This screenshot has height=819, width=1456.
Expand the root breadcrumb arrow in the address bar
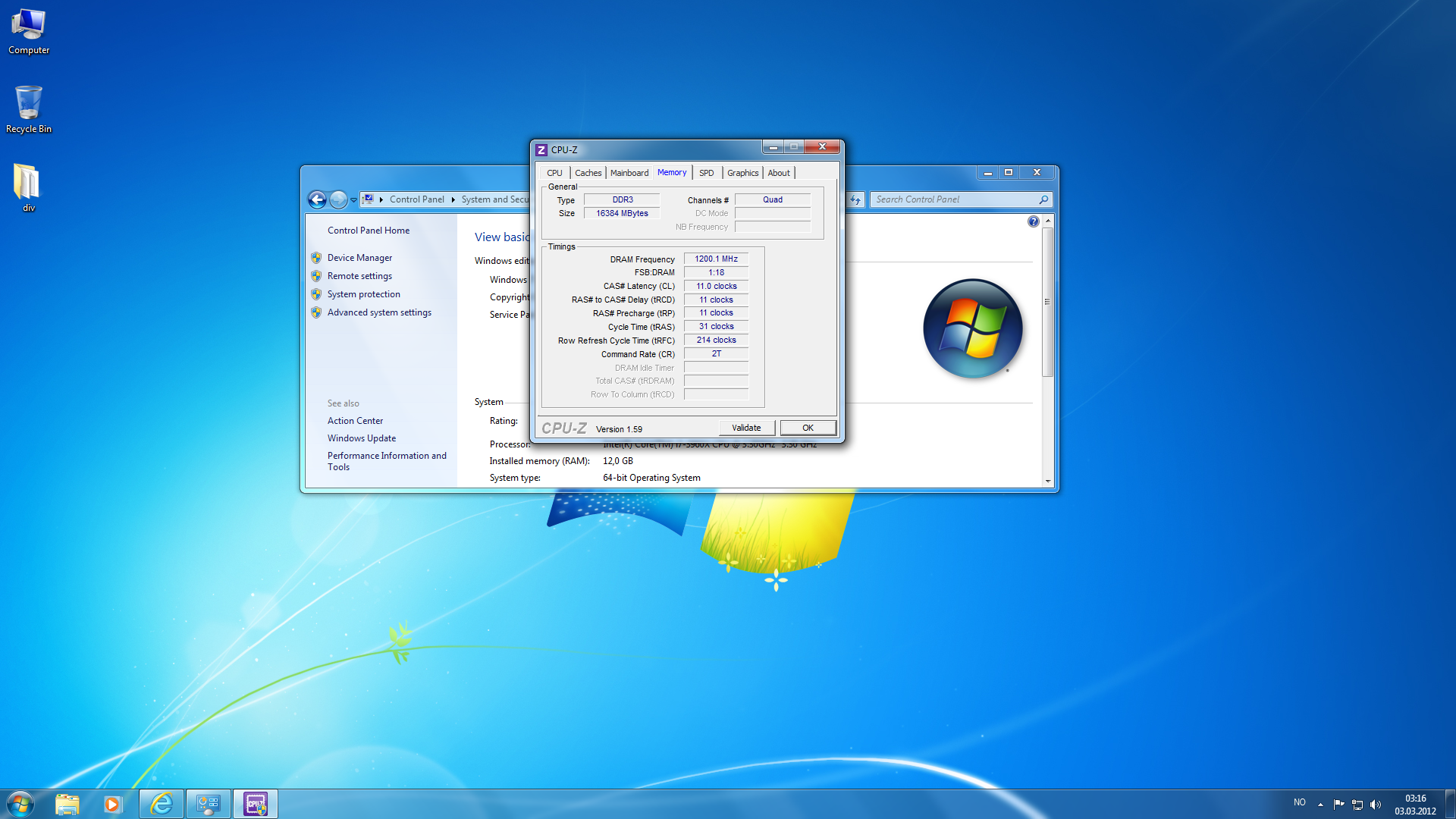(381, 199)
